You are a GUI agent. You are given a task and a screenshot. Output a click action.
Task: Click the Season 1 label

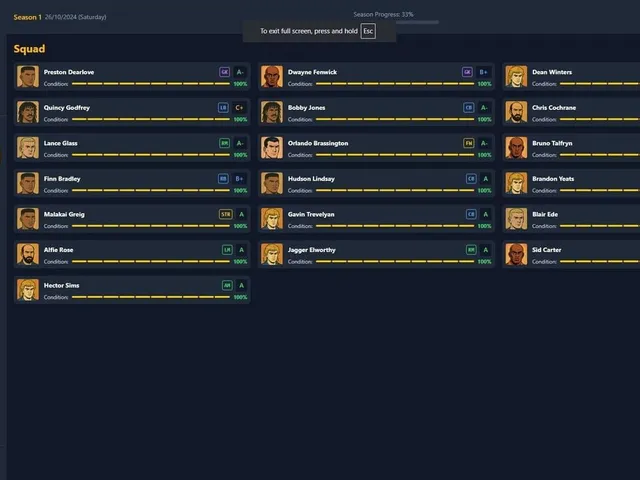27,17
